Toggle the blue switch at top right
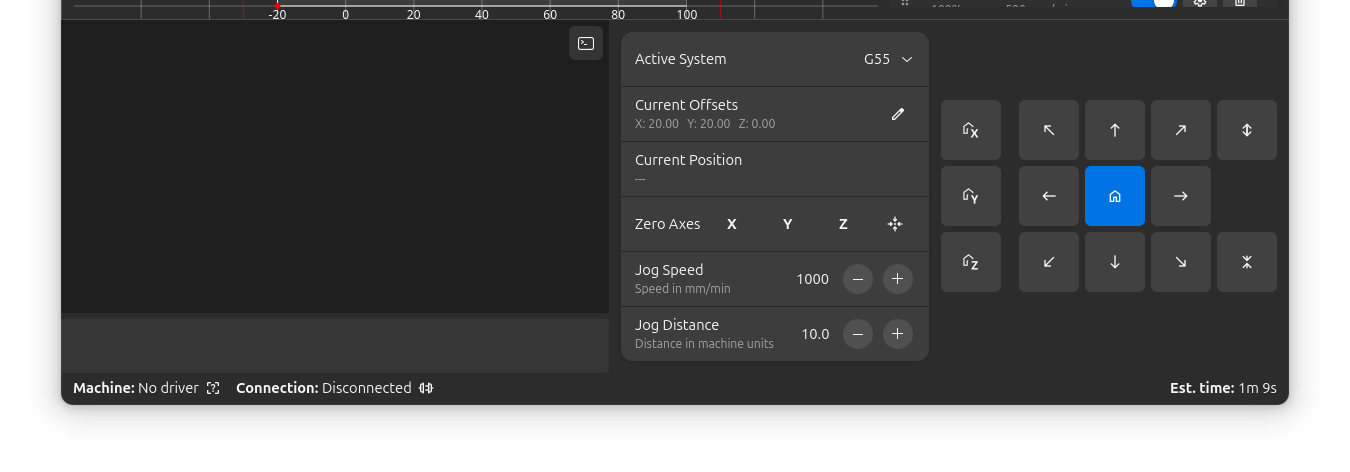Image resolution: width=1350 pixels, height=472 pixels. click(1153, 3)
